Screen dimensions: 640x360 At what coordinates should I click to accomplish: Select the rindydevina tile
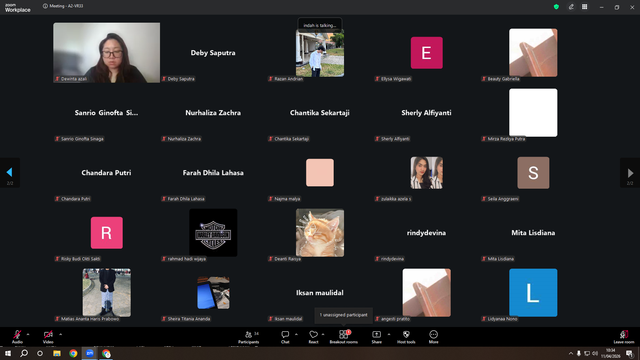tap(427, 233)
